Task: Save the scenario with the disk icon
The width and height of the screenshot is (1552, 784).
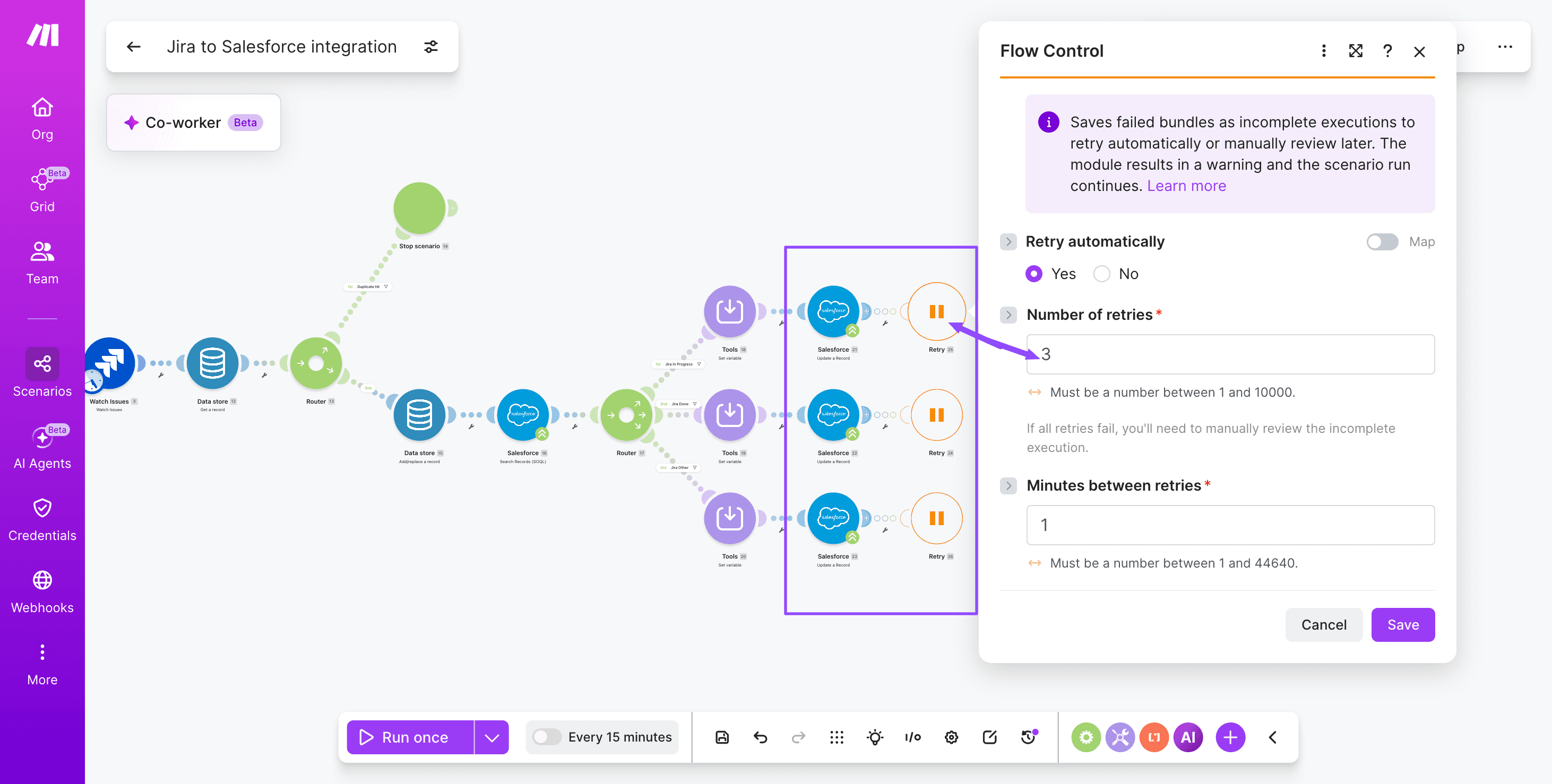Action: [722, 738]
